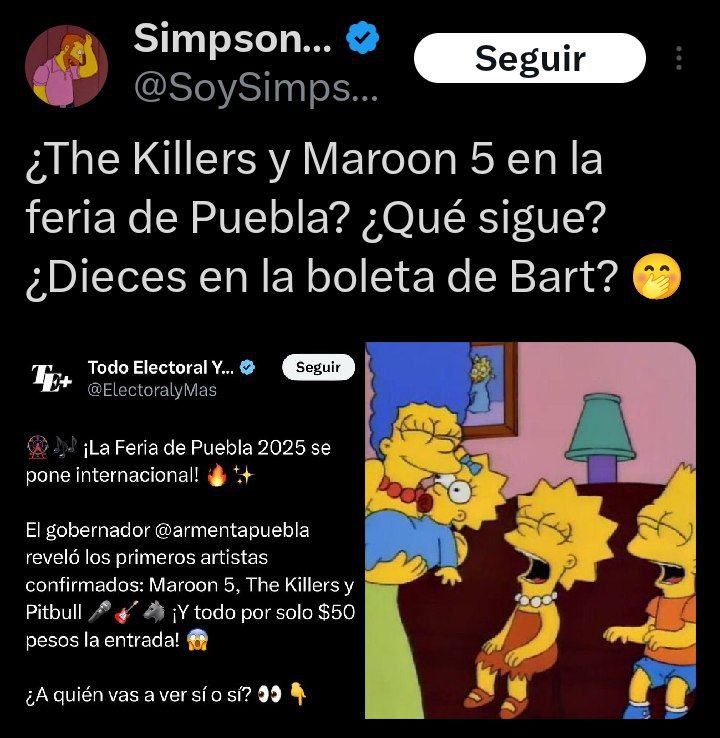Click the pointing down hand emoji
Viewport: 720px width, 738px height.
tap(299, 694)
